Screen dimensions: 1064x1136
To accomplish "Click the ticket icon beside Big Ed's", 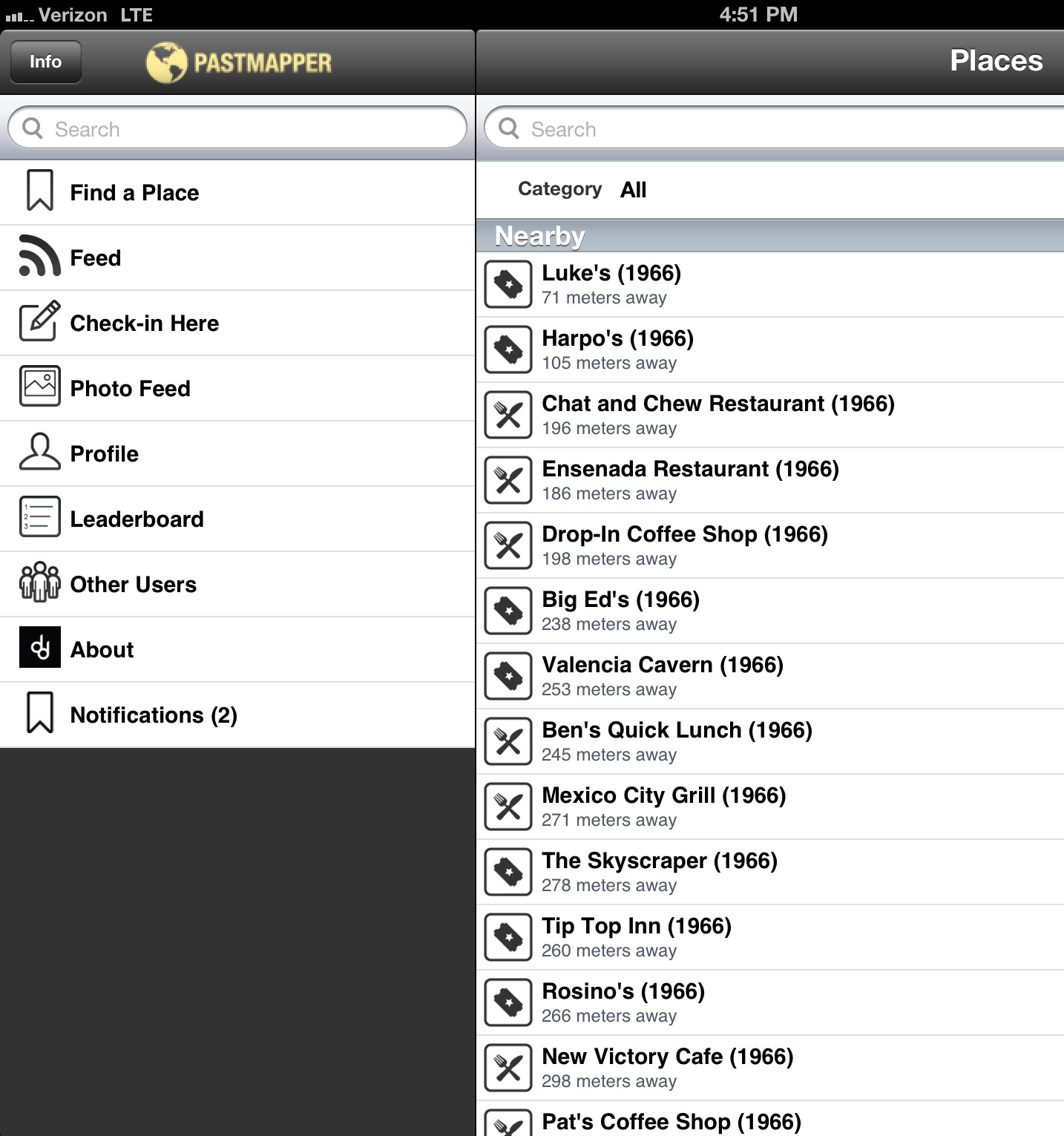I will (508, 611).
